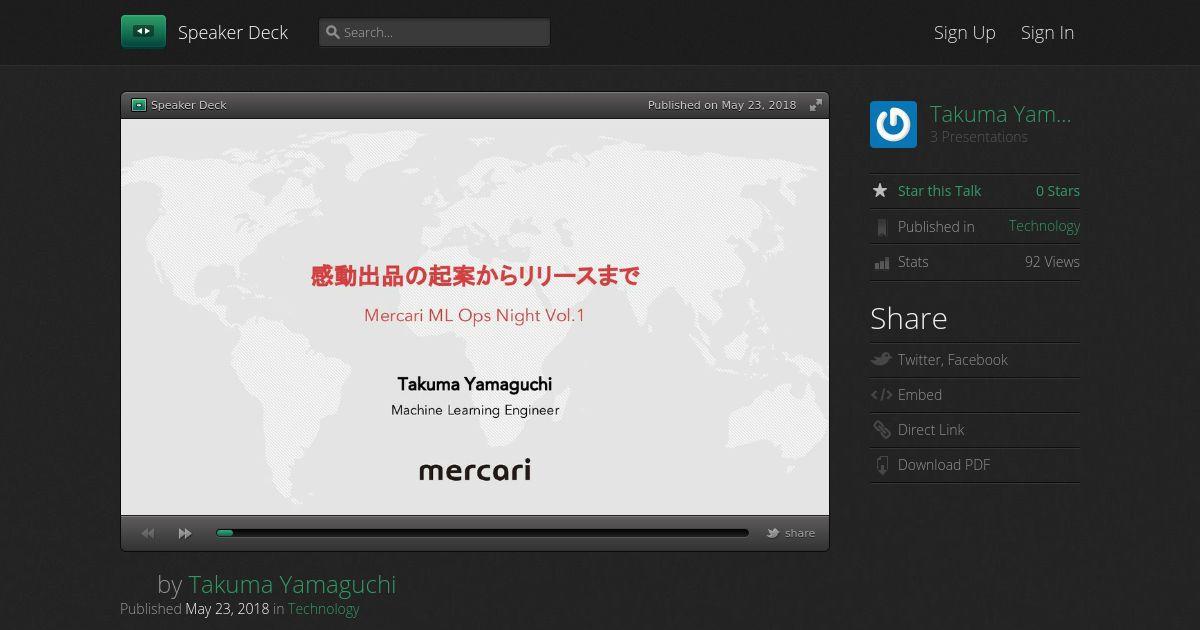This screenshot has width=1200, height=630.
Task: Open Takuma Yamaguchi author link below player
Action: pos(292,584)
